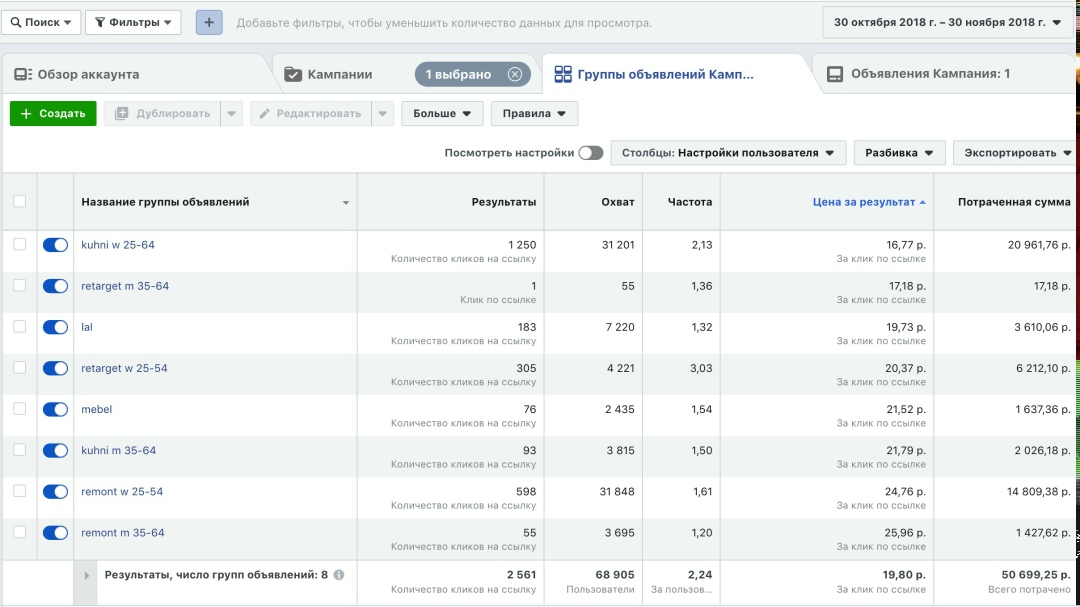Select all ad sets with header checkbox

pos(20,201)
